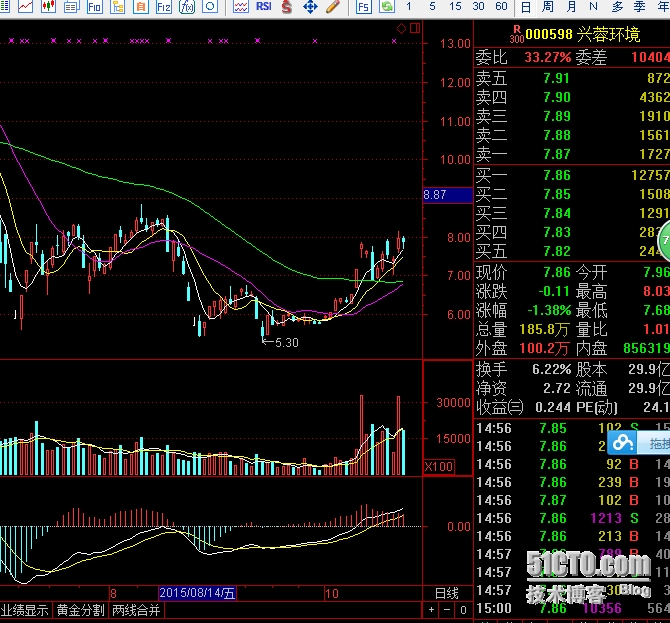Click buy-one price 7.86
Screen dimensions: 670x623
557,175
